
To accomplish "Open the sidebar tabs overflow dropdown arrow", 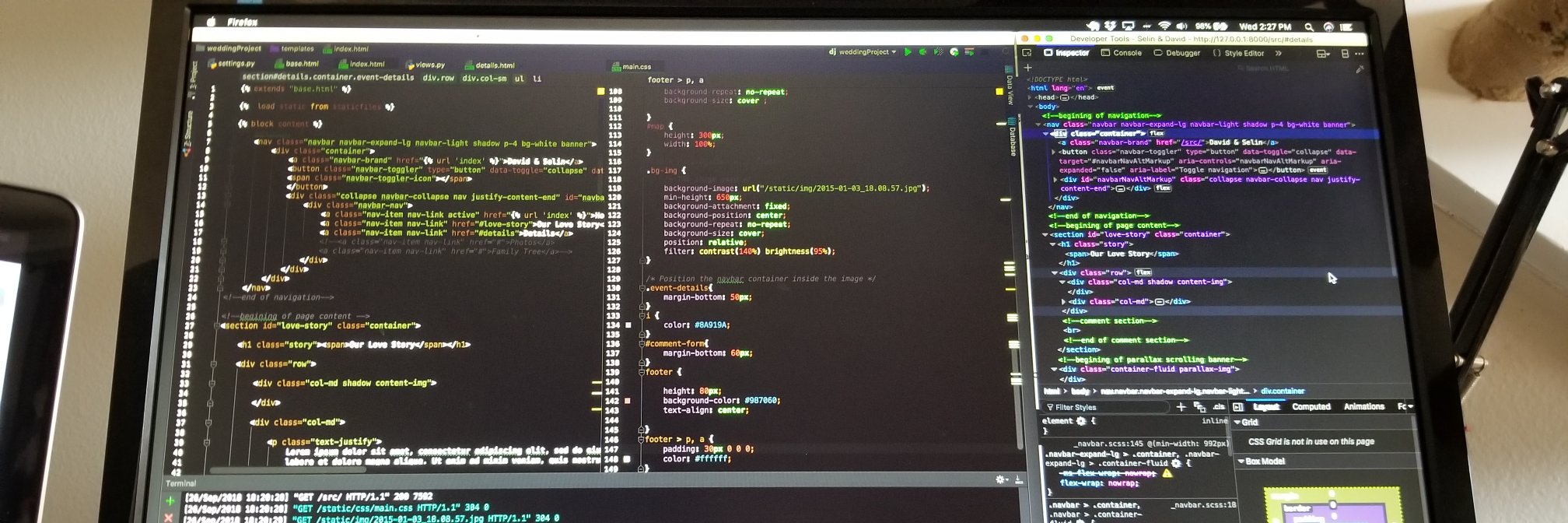I will (x=1410, y=406).
